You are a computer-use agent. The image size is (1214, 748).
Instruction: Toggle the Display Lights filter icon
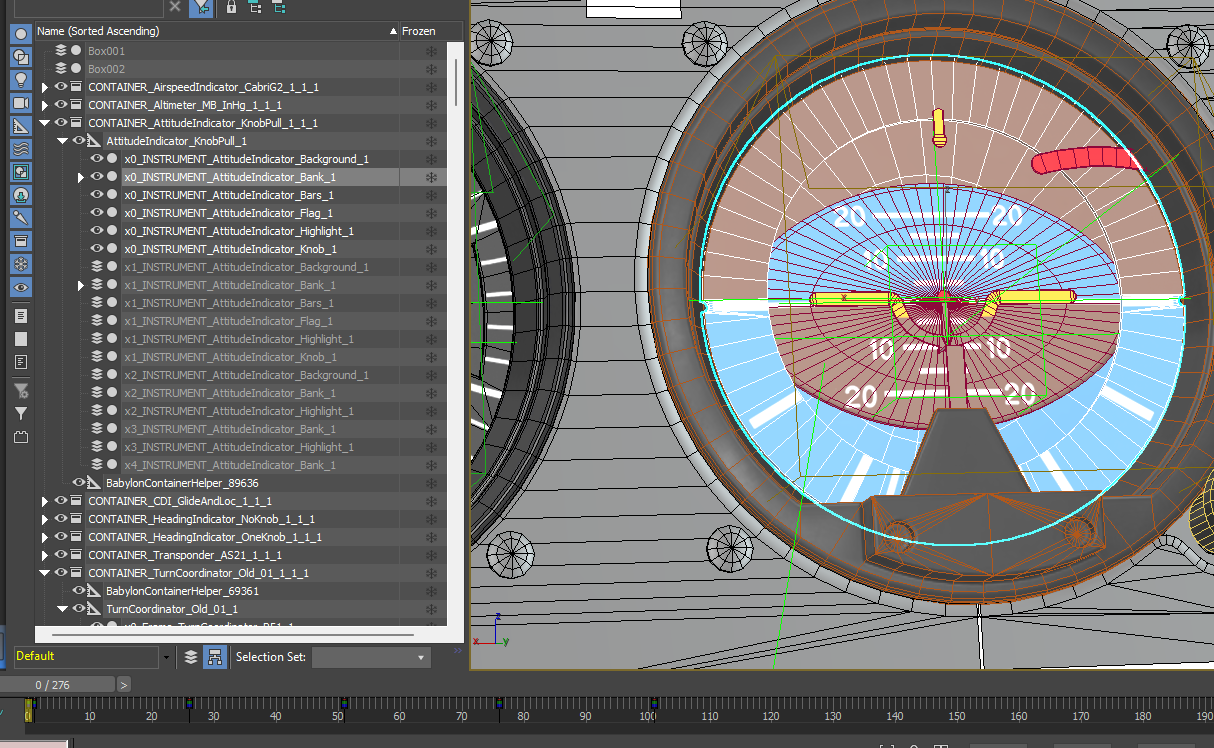coord(20,79)
